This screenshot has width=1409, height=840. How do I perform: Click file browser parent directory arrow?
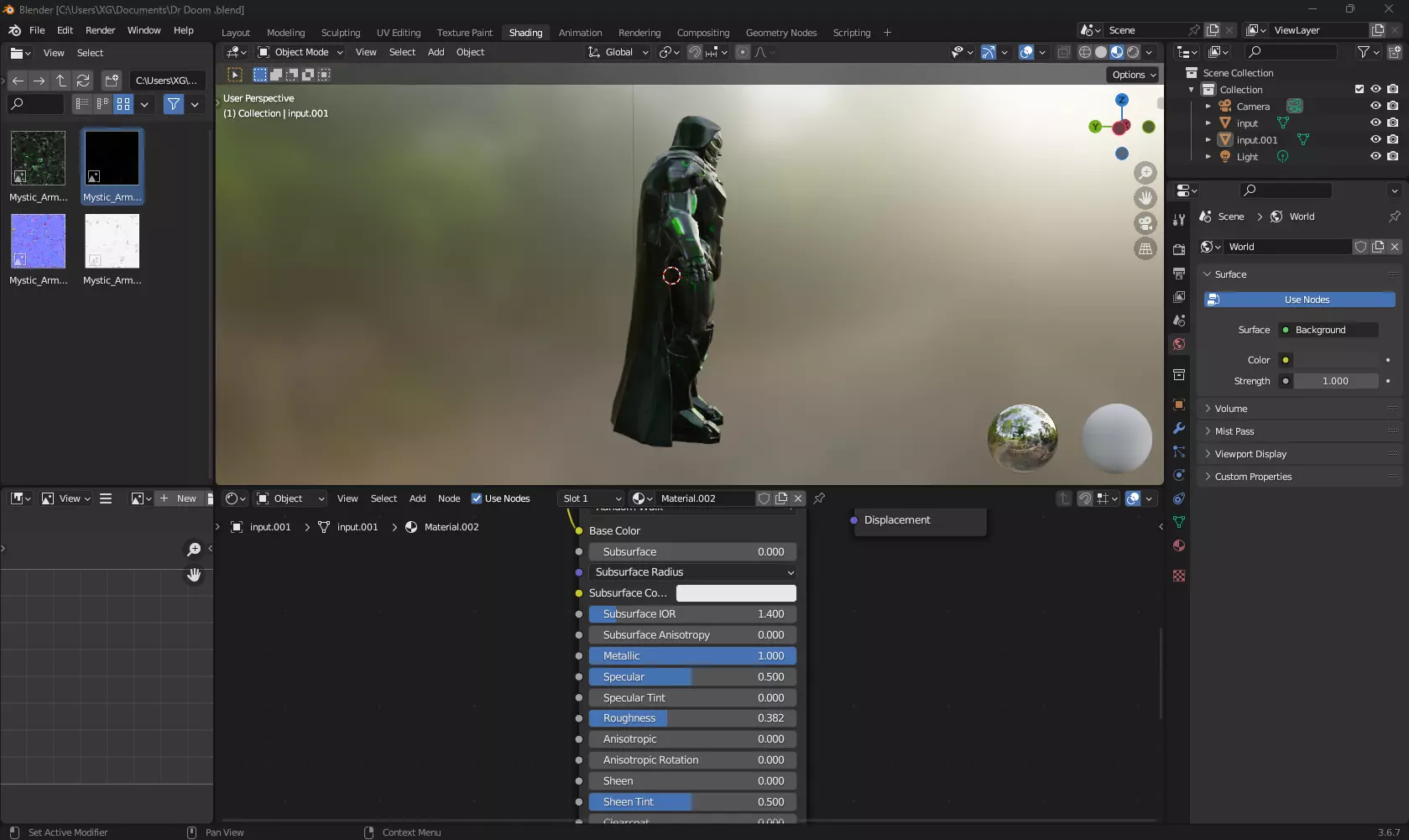[x=61, y=81]
